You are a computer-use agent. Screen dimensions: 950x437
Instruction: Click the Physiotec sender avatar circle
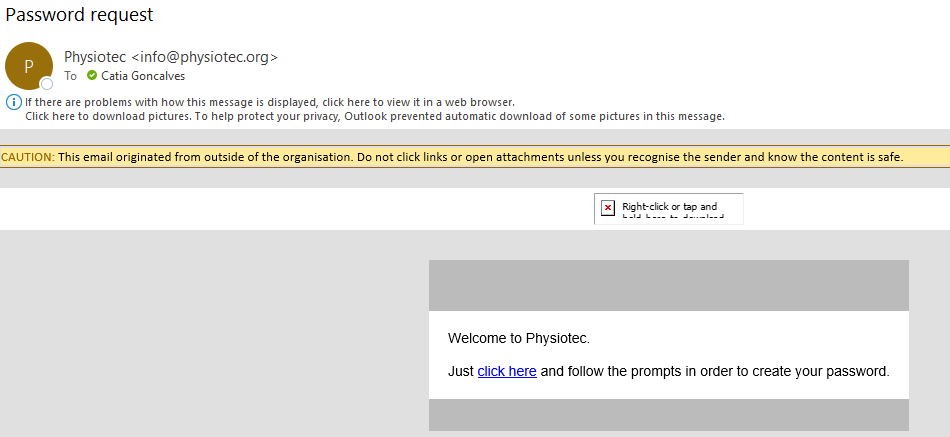(x=28, y=65)
